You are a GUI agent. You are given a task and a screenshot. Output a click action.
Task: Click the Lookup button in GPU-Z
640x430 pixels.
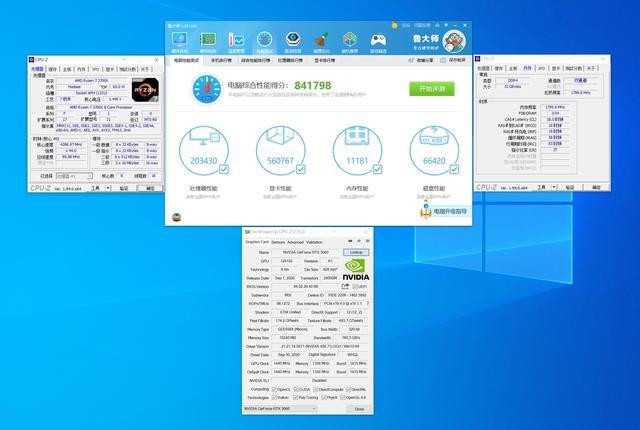point(356,252)
